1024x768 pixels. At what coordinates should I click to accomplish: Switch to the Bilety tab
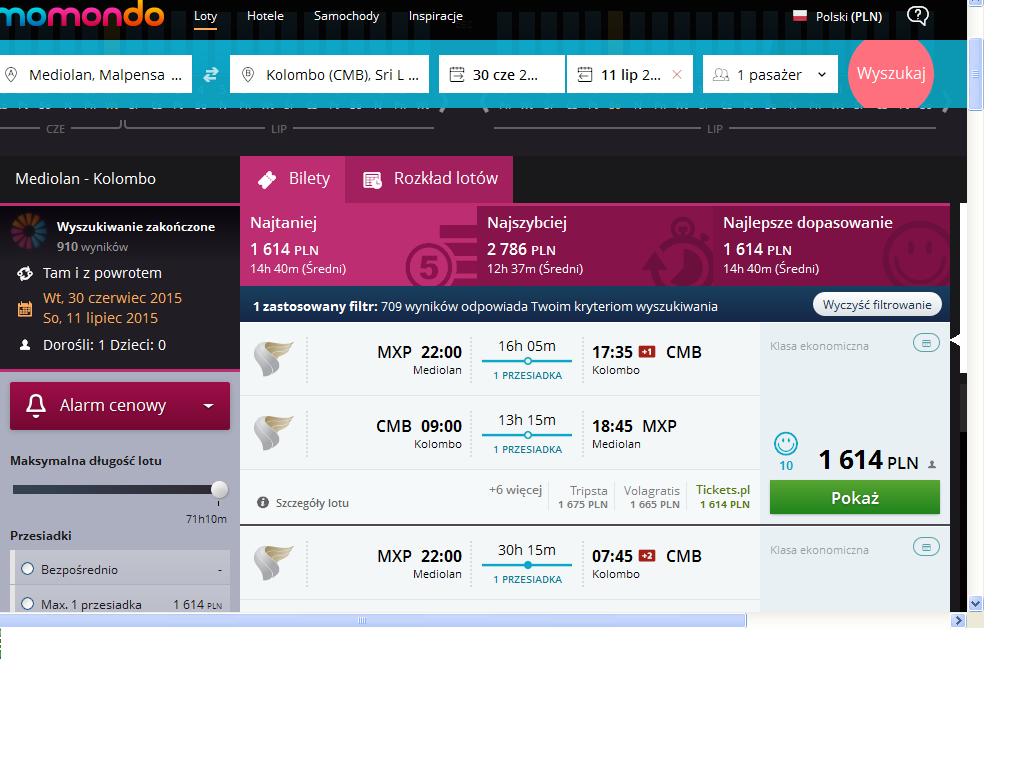click(x=293, y=179)
